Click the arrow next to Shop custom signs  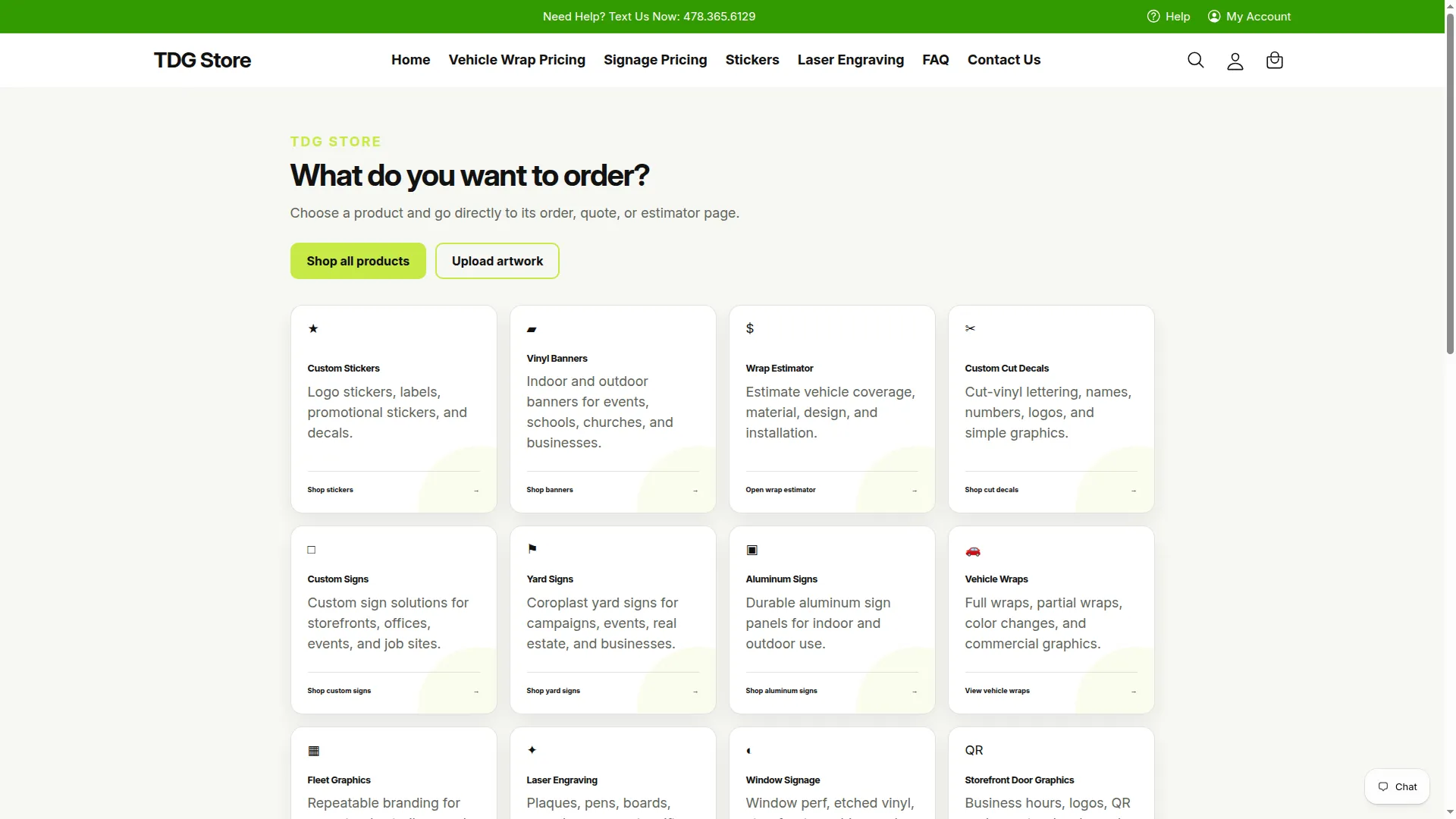(476, 692)
